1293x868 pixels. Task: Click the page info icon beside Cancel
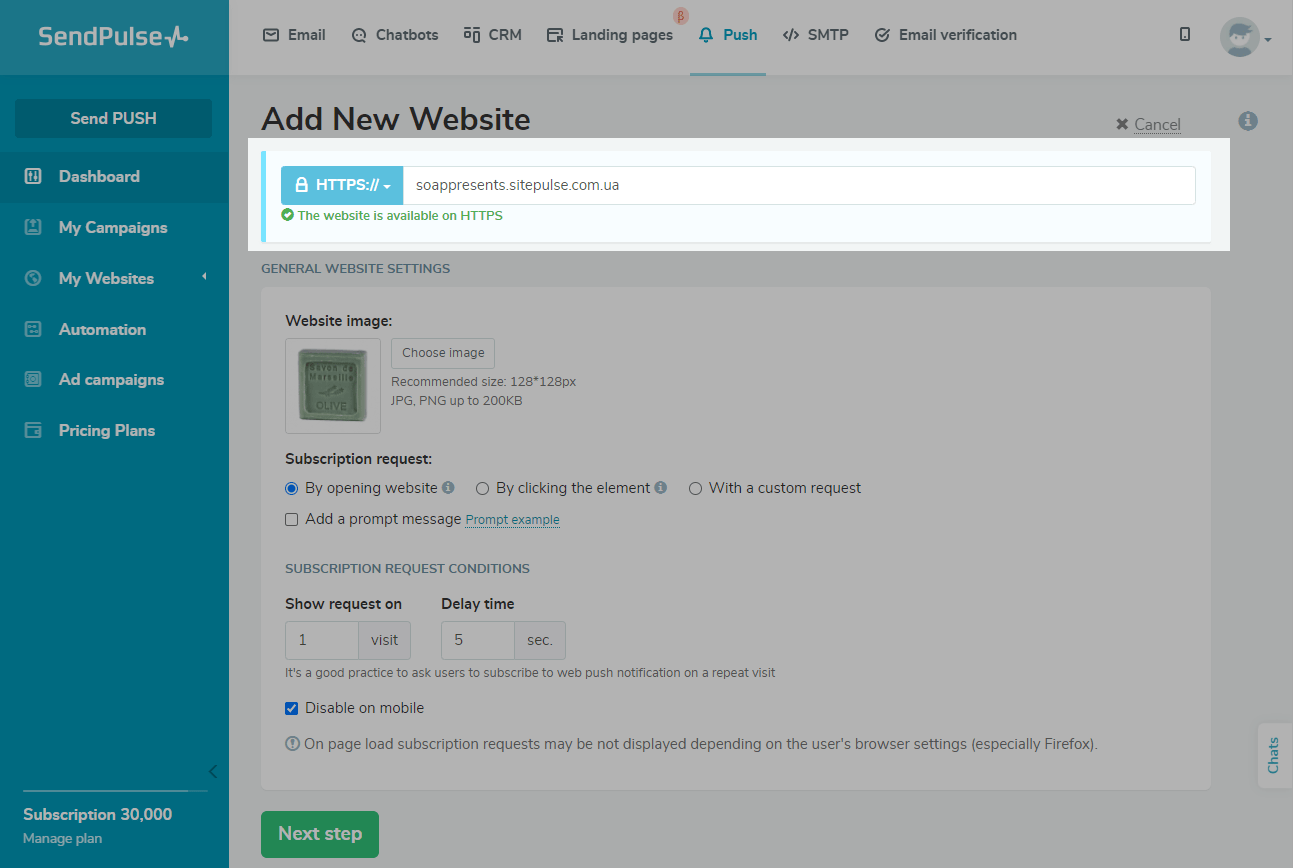coord(1247,121)
